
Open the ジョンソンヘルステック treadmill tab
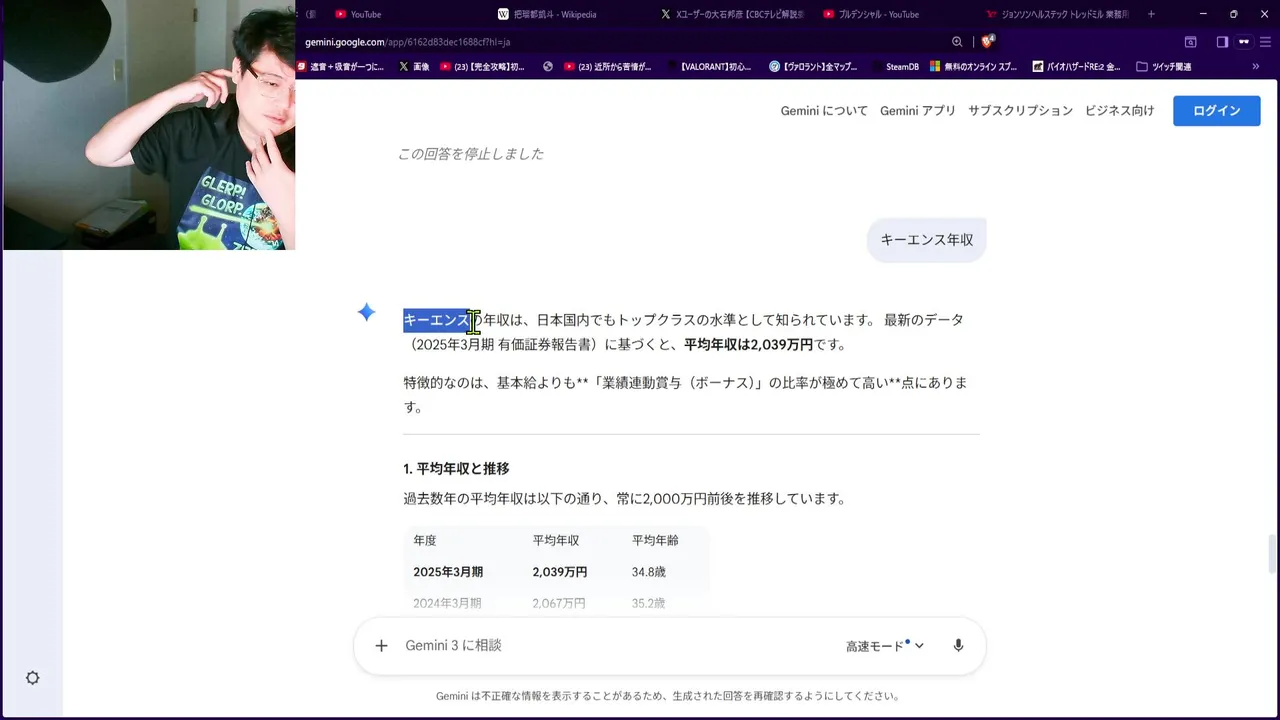pyautogui.click(x=1058, y=14)
